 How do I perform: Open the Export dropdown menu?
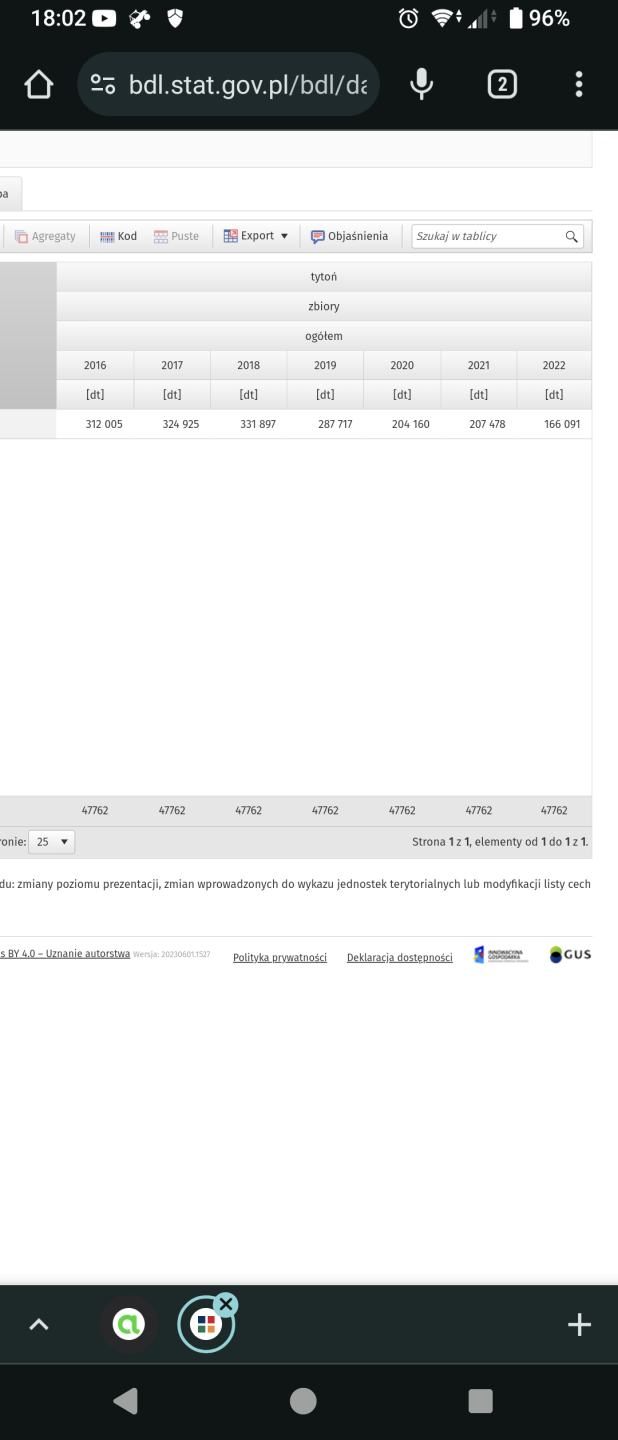[256, 237]
